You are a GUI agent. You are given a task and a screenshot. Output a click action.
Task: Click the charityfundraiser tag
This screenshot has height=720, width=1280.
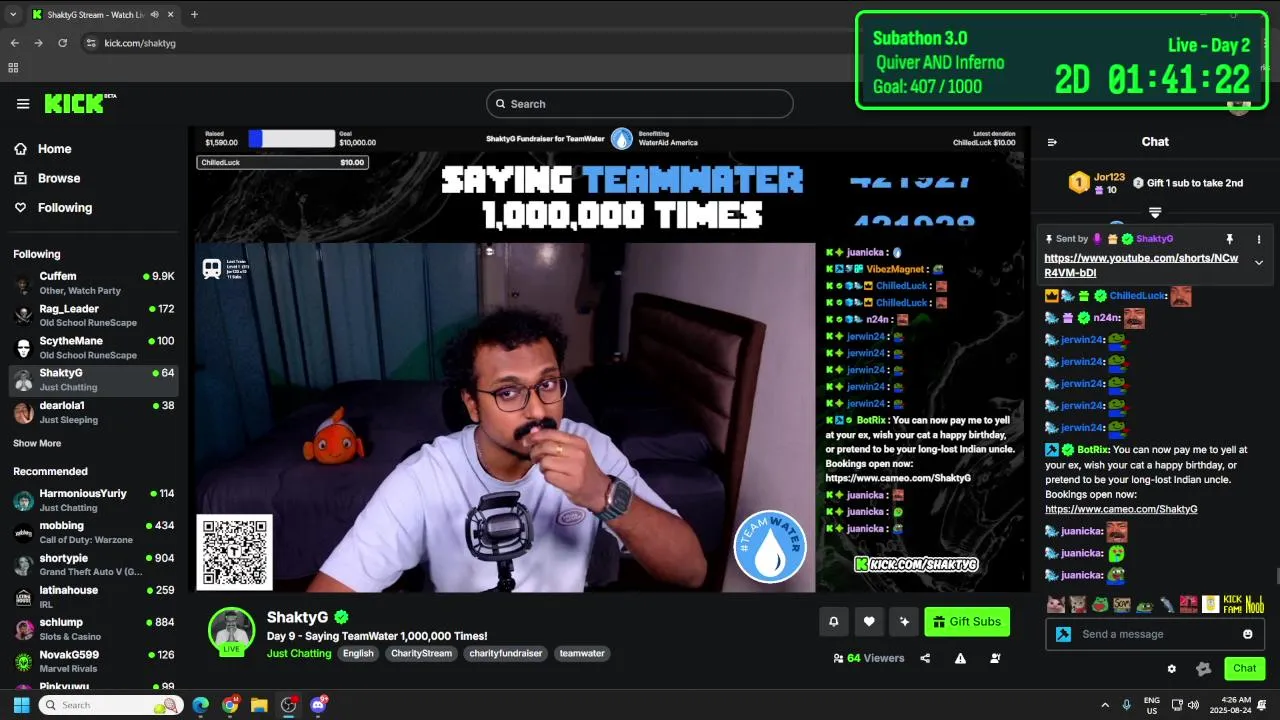(506, 653)
